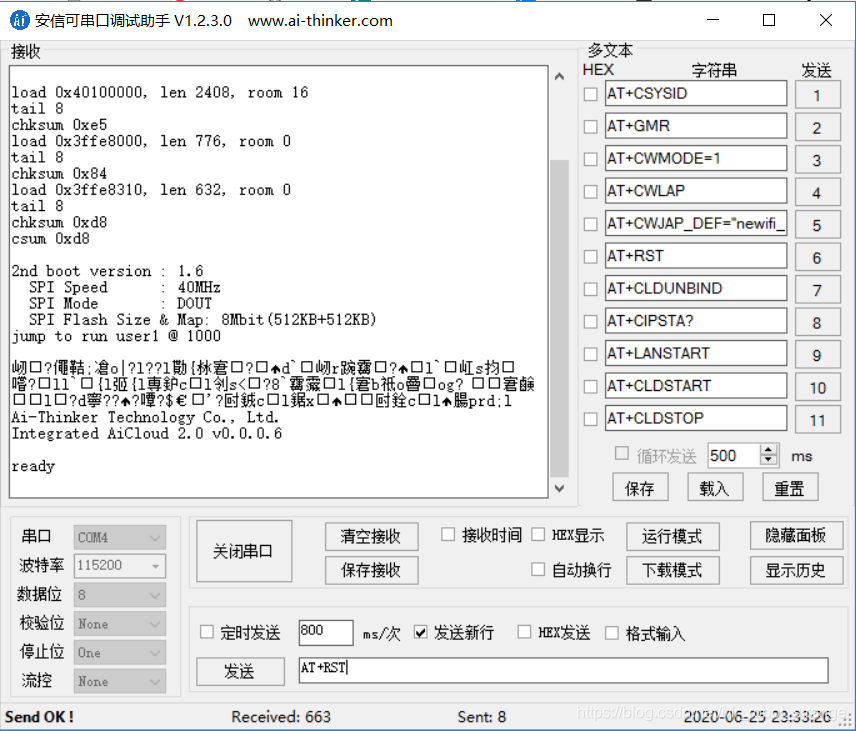Viewport: 856px width, 731px height.
Task: Toggle HEX发送 checkbox
Action: pyautogui.click(x=524, y=632)
